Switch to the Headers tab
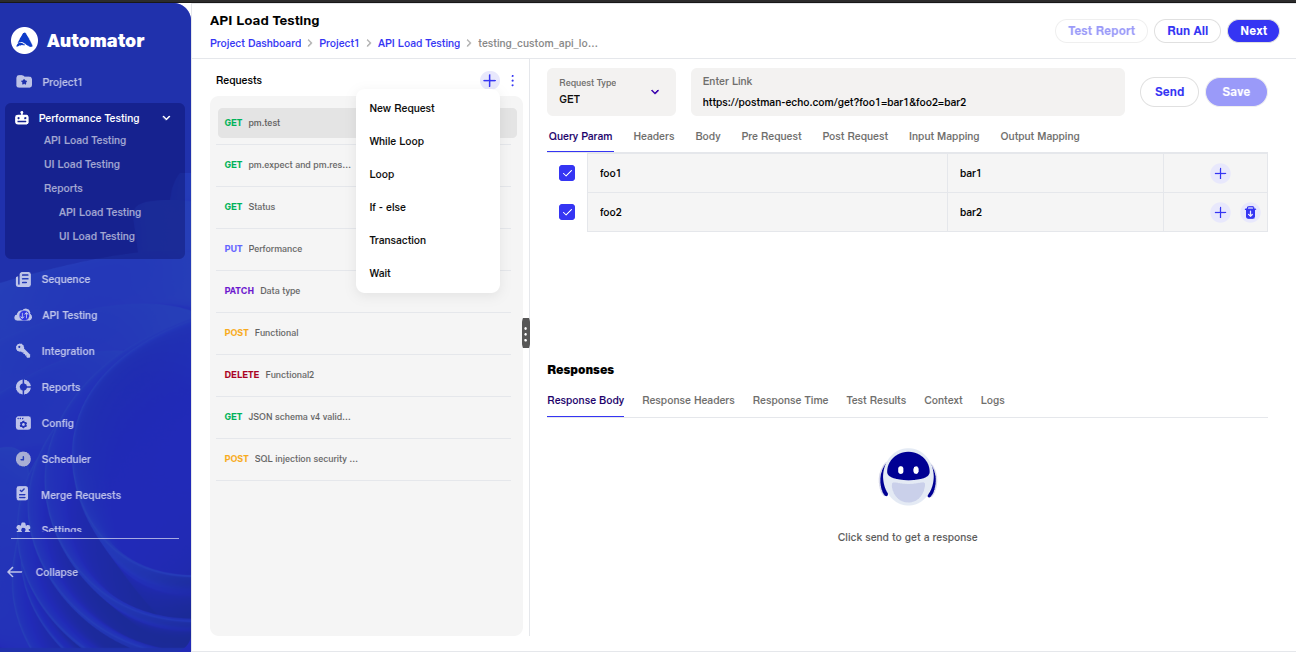Image resolution: width=1296 pixels, height=652 pixels. [x=654, y=136]
